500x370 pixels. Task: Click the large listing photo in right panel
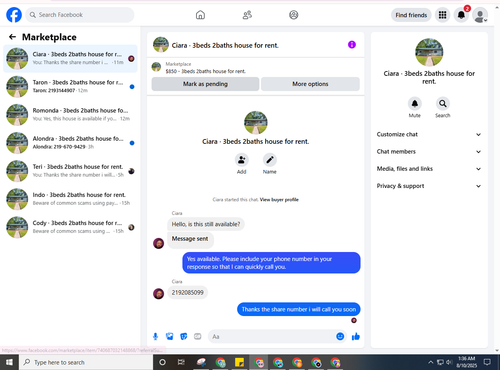[429, 52]
